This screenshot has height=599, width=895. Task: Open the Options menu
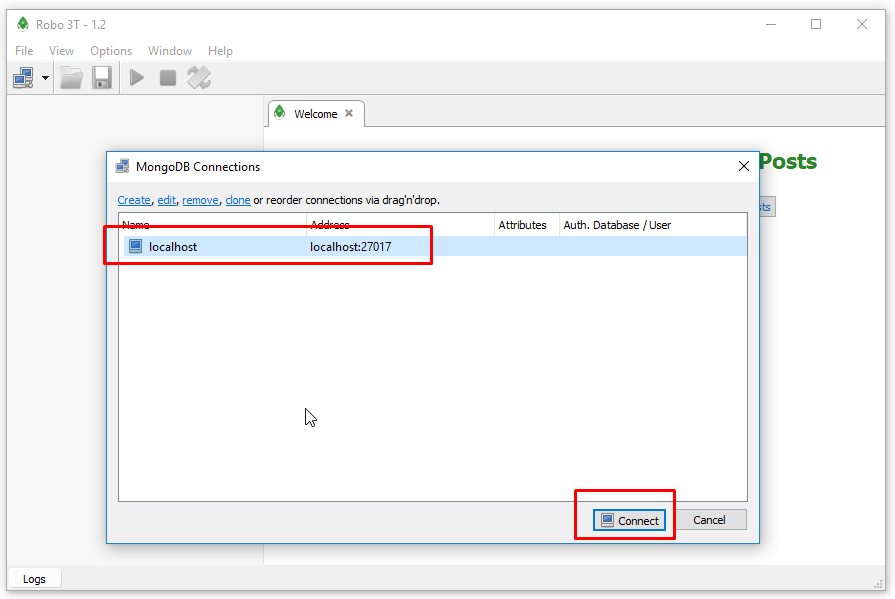(111, 51)
